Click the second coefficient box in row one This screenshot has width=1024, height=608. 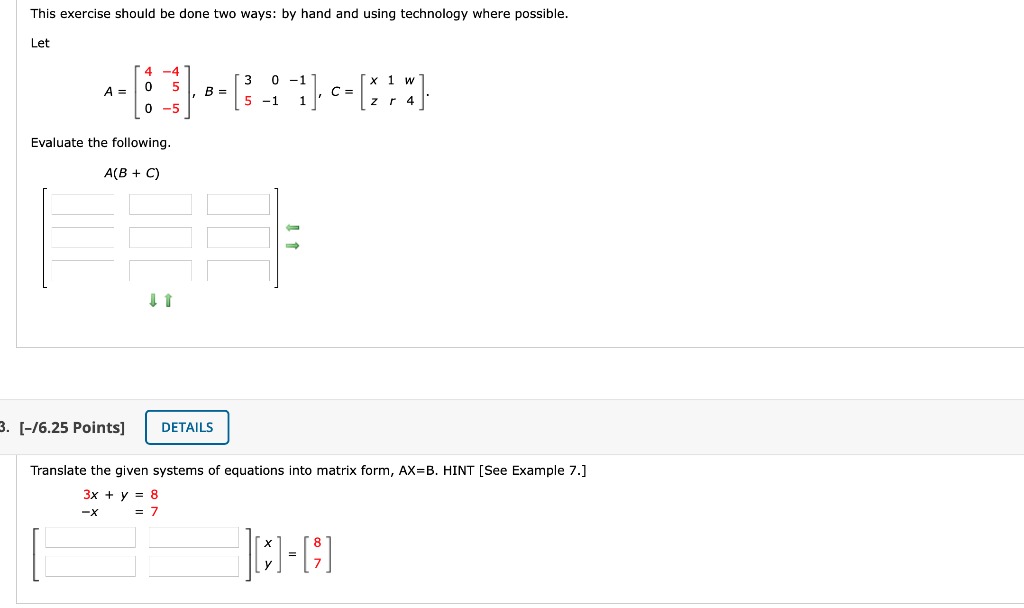[196, 536]
